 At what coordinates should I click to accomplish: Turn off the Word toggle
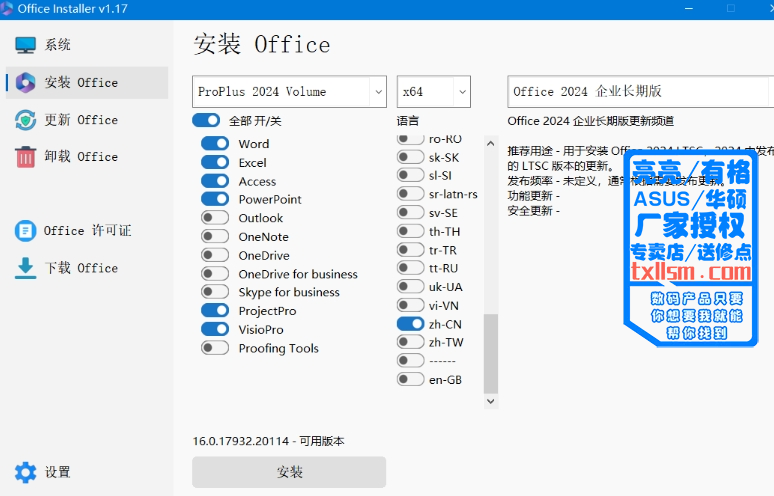(x=215, y=144)
